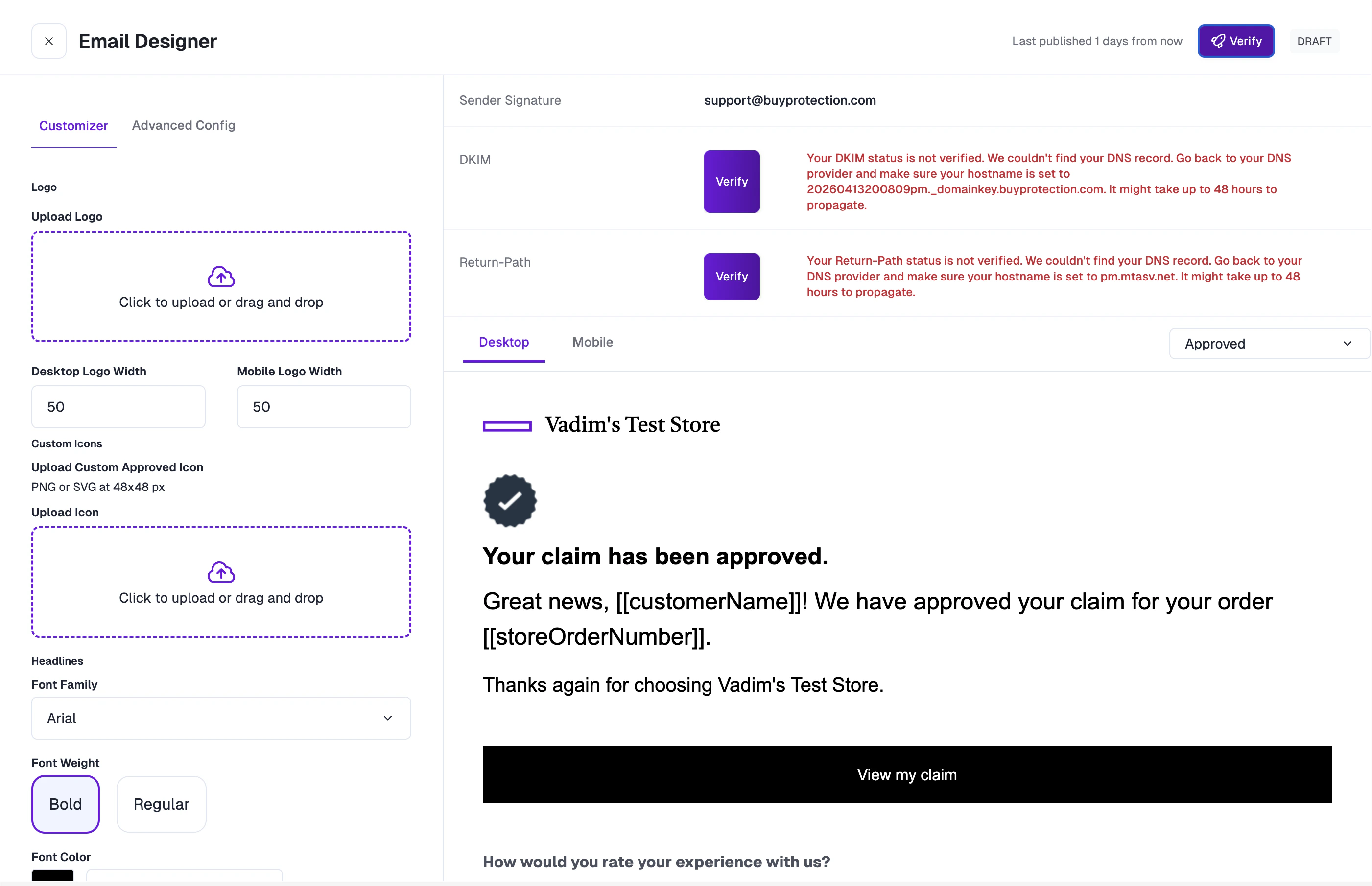
Task: Click the store logo placeholder next to Vadim's Test Store
Action: click(507, 425)
